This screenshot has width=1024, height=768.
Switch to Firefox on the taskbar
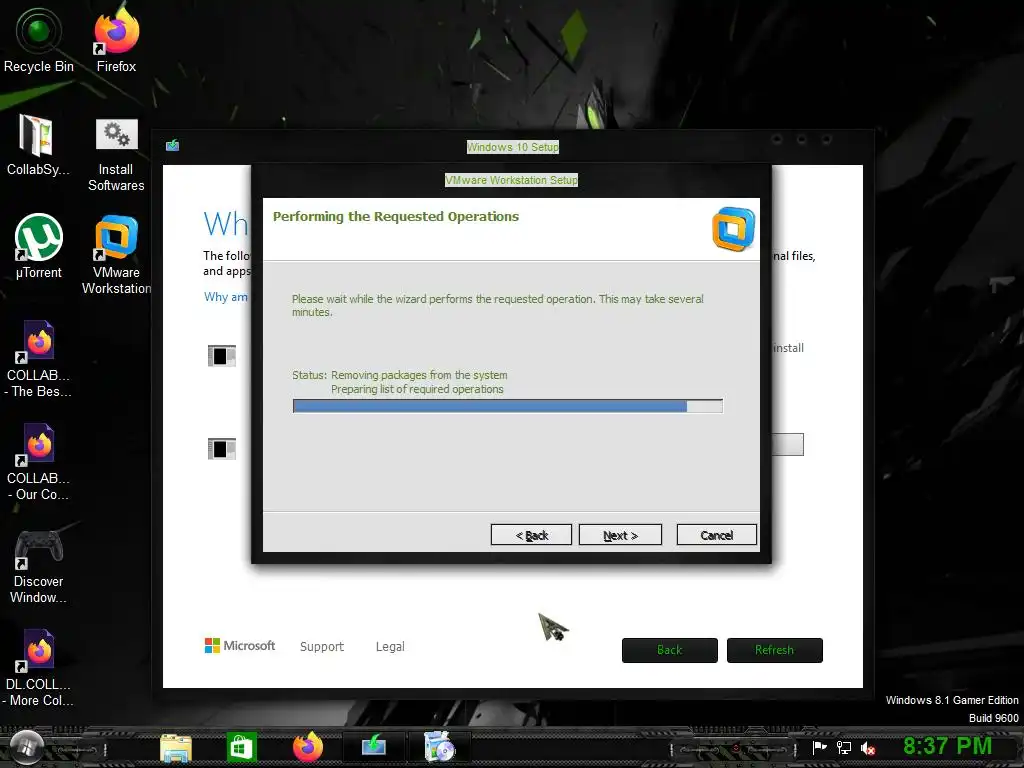tap(308, 746)
